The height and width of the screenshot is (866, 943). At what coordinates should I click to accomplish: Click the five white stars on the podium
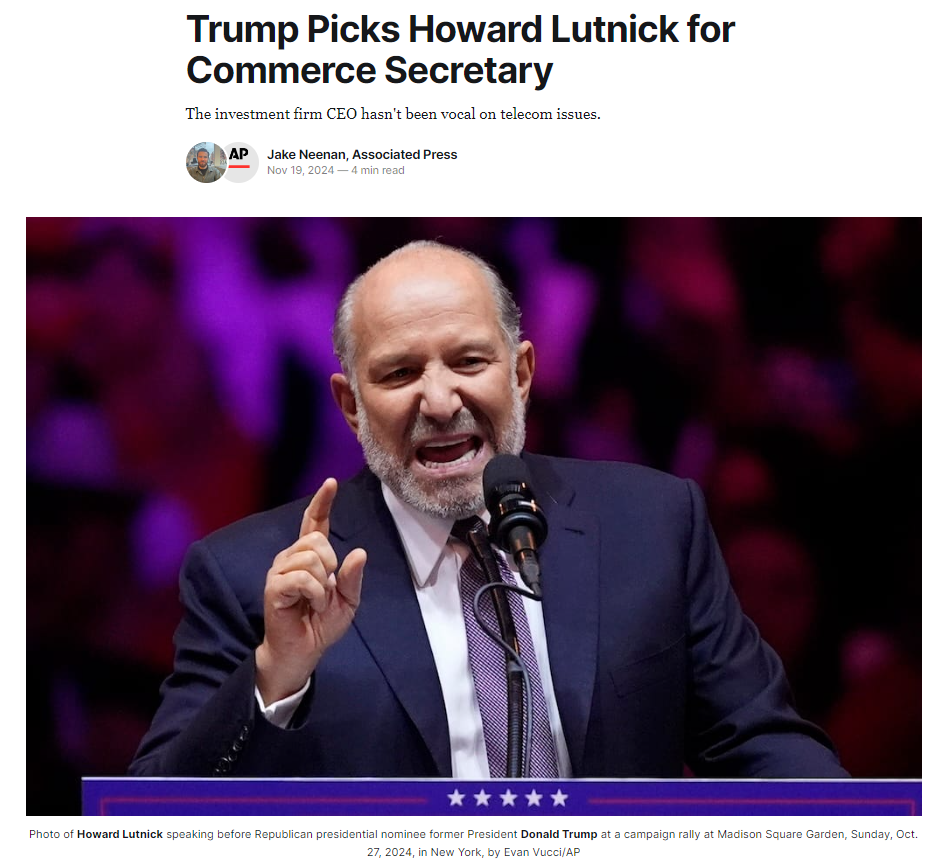point(508,797)
